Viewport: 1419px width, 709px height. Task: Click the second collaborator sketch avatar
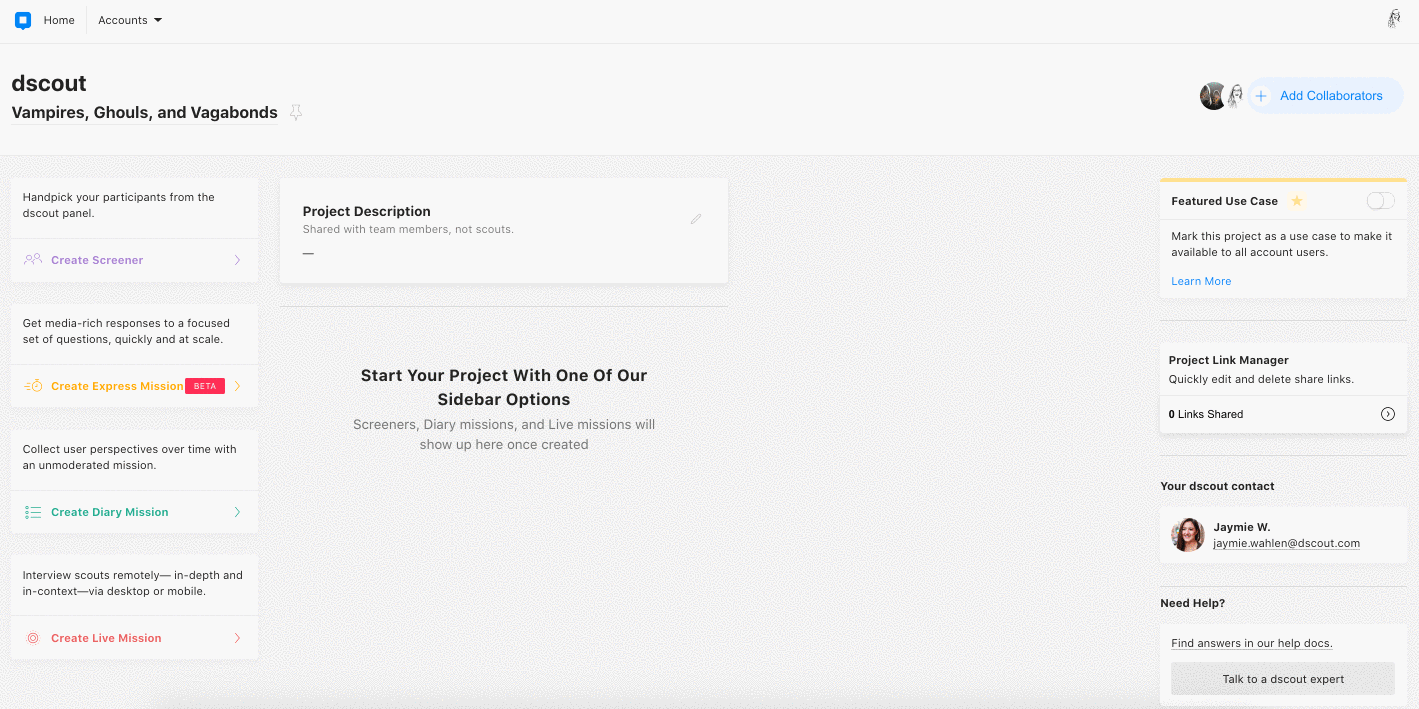click(x=1236, y=96)
